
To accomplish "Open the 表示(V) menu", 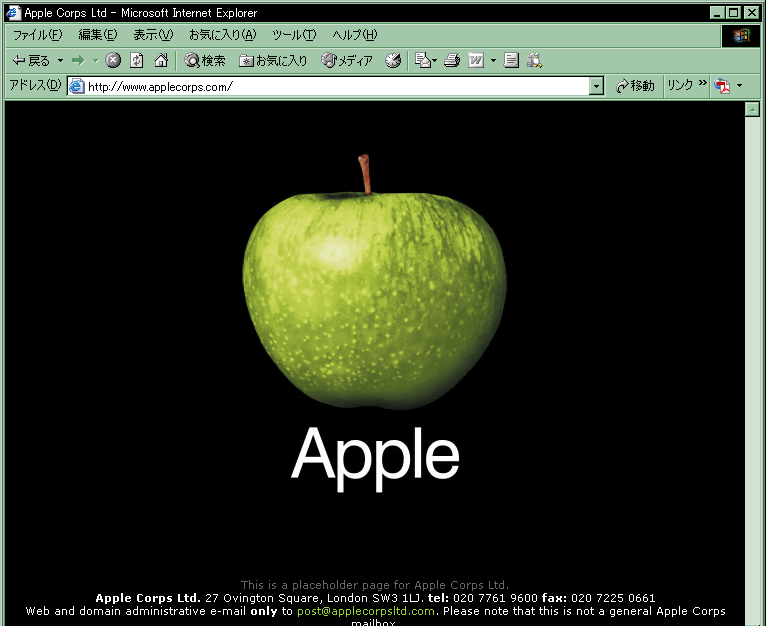I will point(153,35).
